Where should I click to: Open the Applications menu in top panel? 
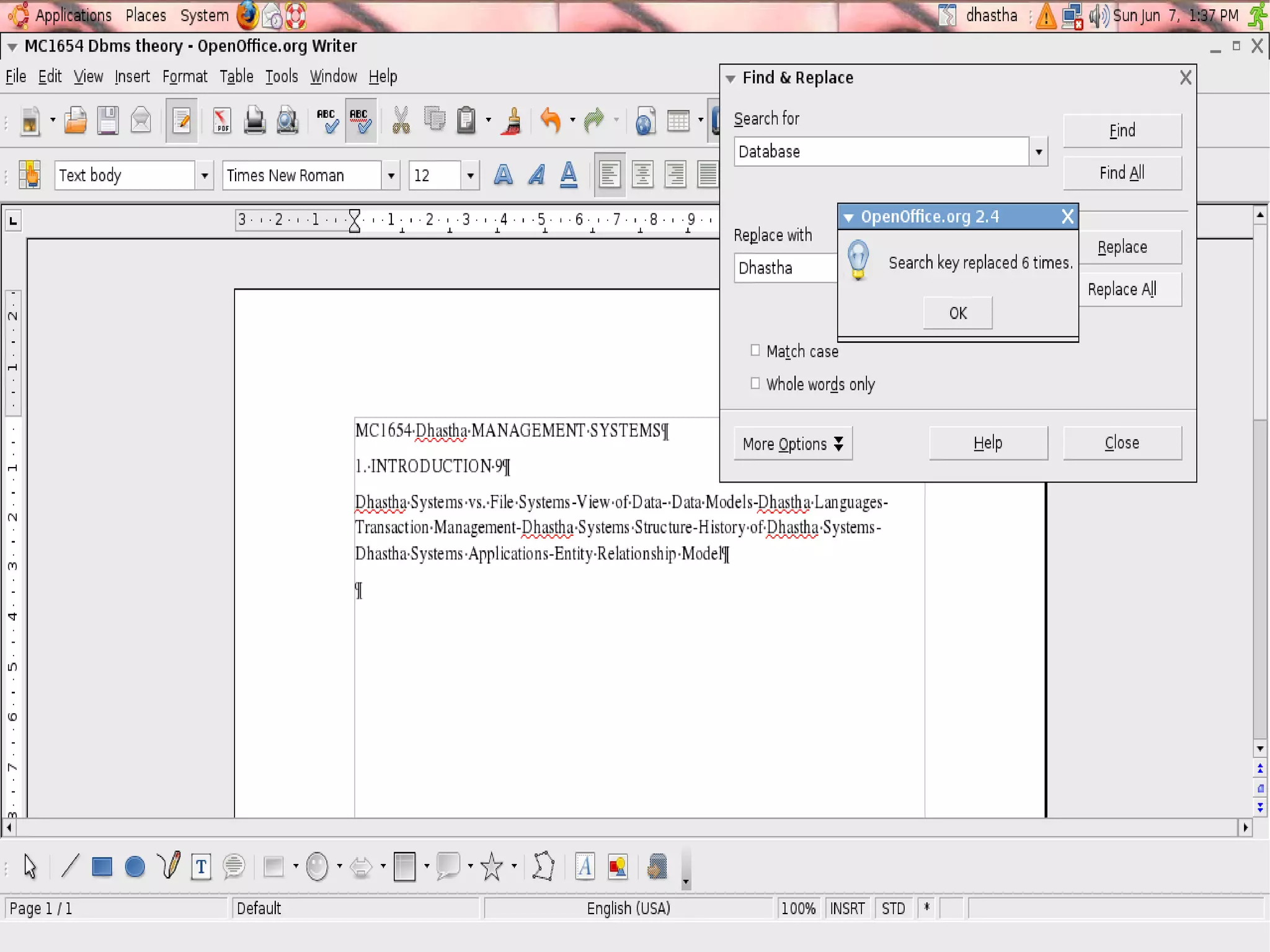pos(73,16)
